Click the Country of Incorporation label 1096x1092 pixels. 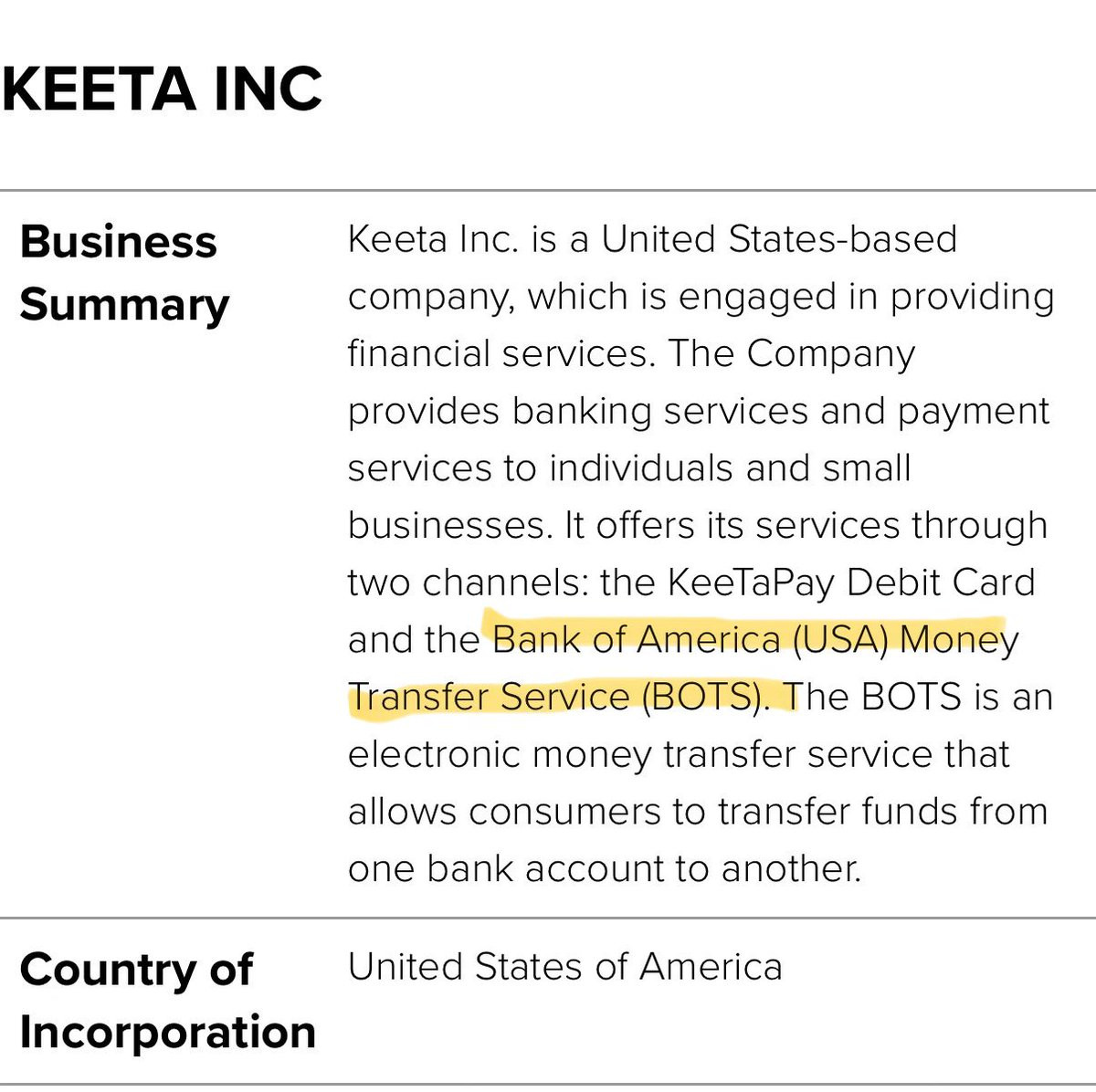click(x=167, y=1001)
